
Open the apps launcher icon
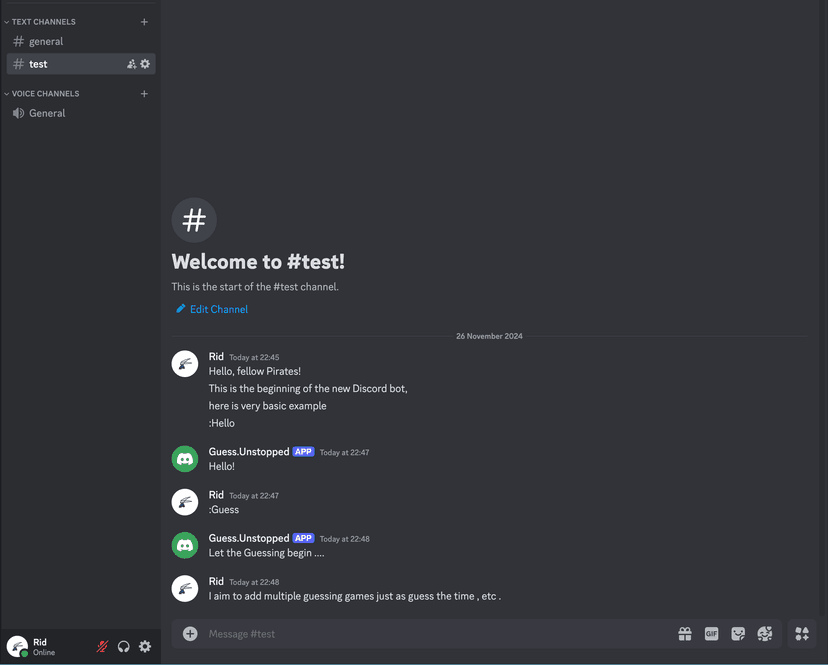click(x=802, y=633)
